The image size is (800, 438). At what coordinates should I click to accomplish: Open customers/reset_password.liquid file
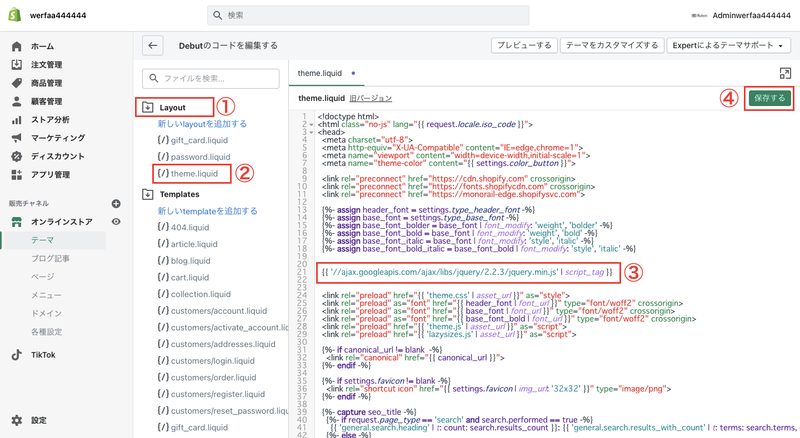pos(222,411)
